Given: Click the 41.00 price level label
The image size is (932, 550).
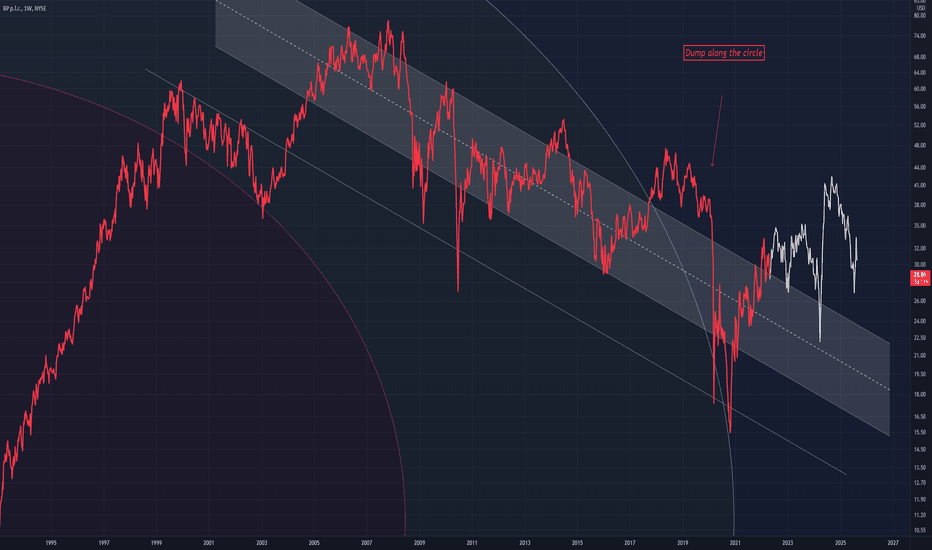Looking at the screenshot, I should 920,186.
